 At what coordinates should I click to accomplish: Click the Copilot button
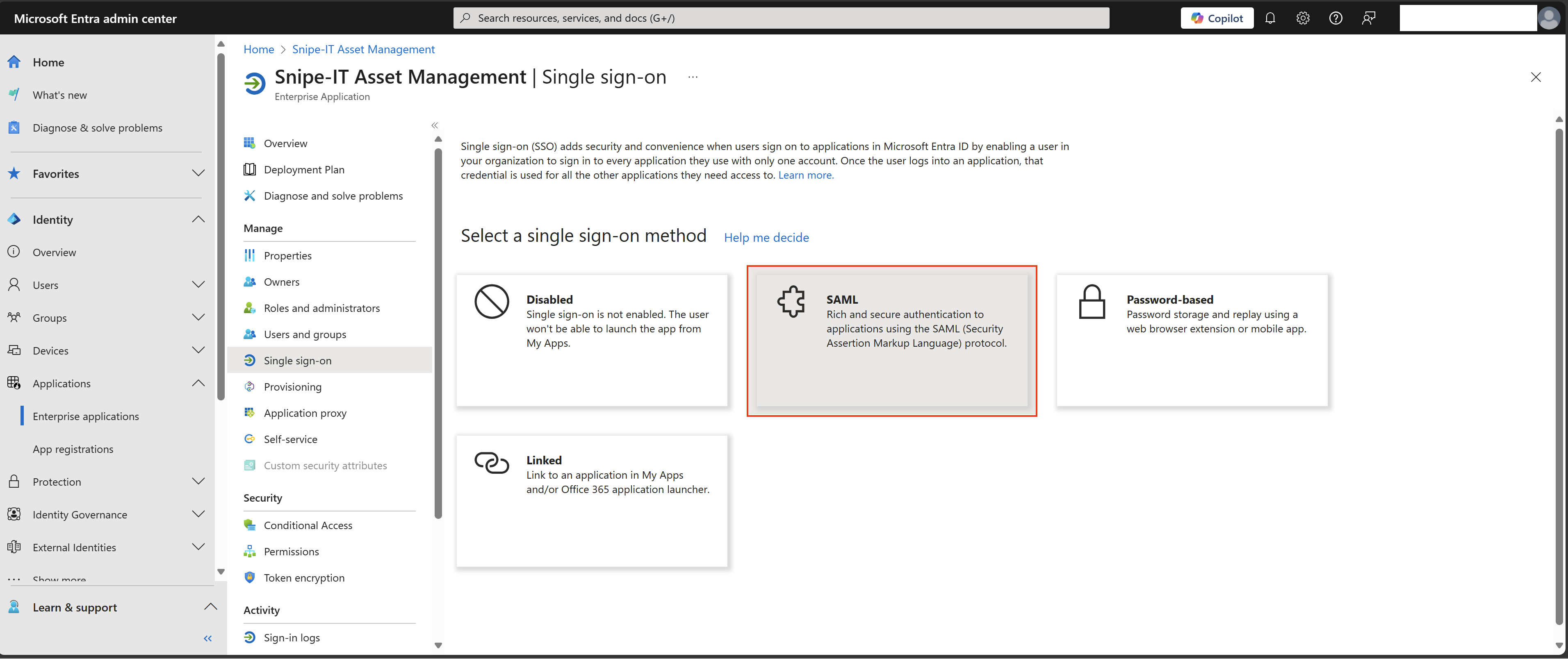pyautogui.click(x=1217, y=18)
